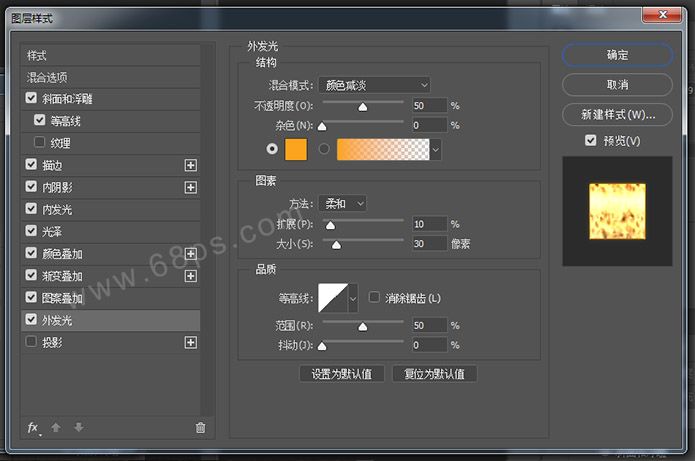Add another 内阴影 effect with plus icon
Screen dimensions: 695x461
click(x=191, y=188)
